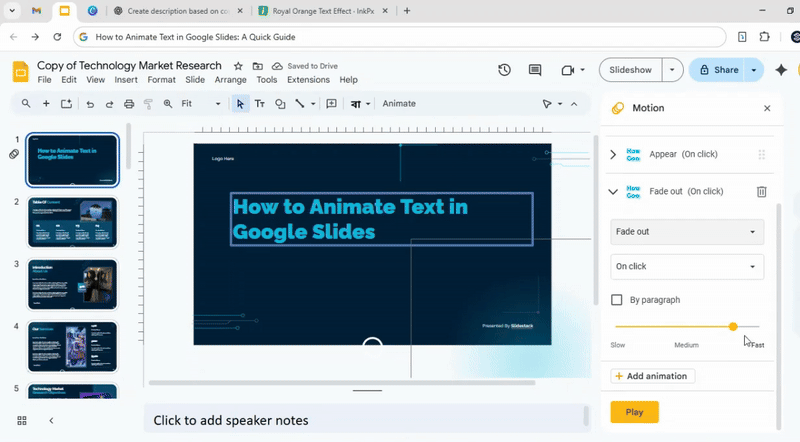
Task: Open version history clock icon
Action: pos(504,70)
